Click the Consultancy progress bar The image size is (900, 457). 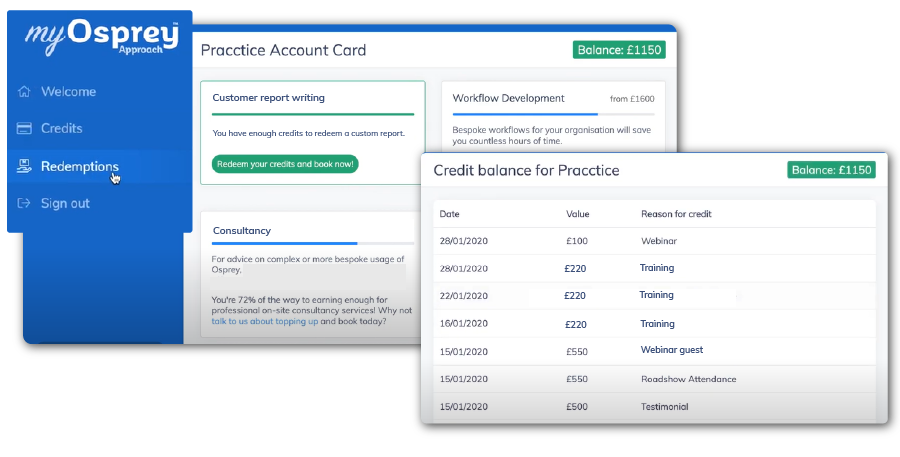pos(313,243)
